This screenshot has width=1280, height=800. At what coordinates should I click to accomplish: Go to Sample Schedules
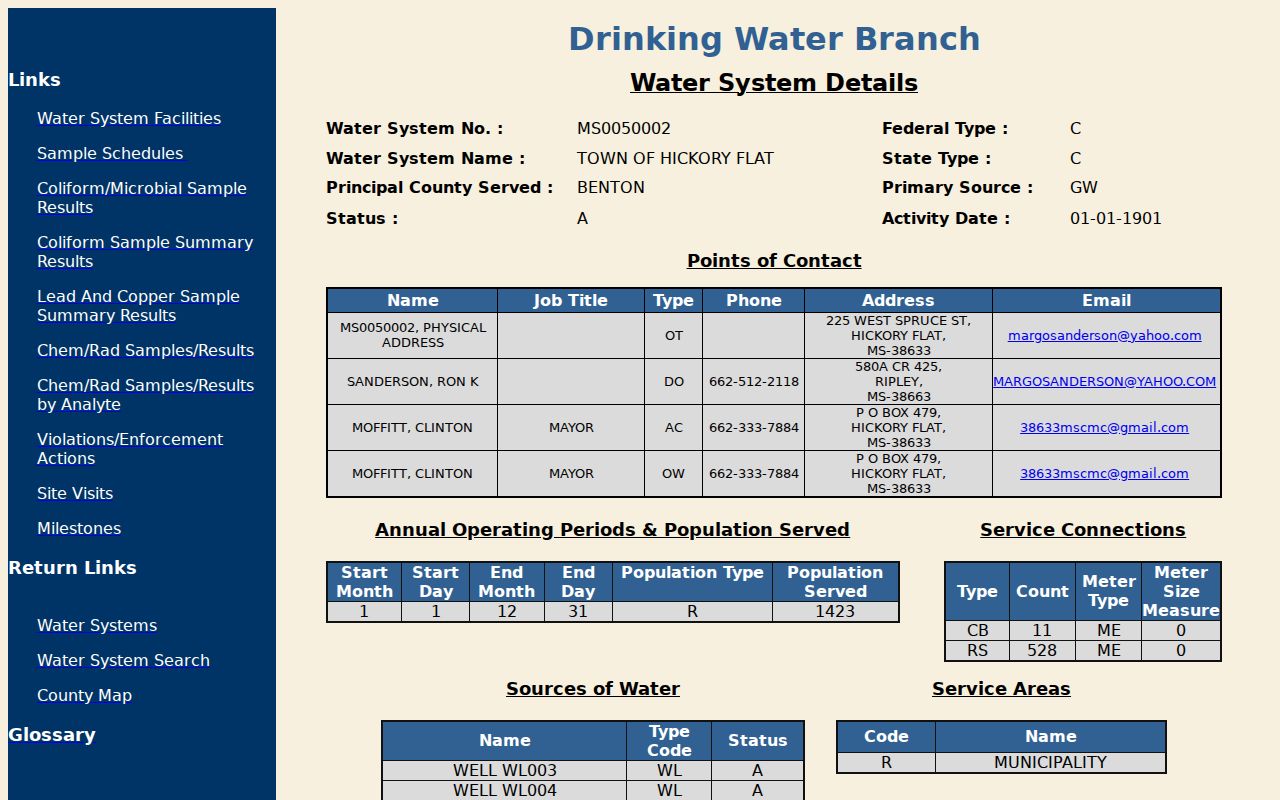coord(110,153)
